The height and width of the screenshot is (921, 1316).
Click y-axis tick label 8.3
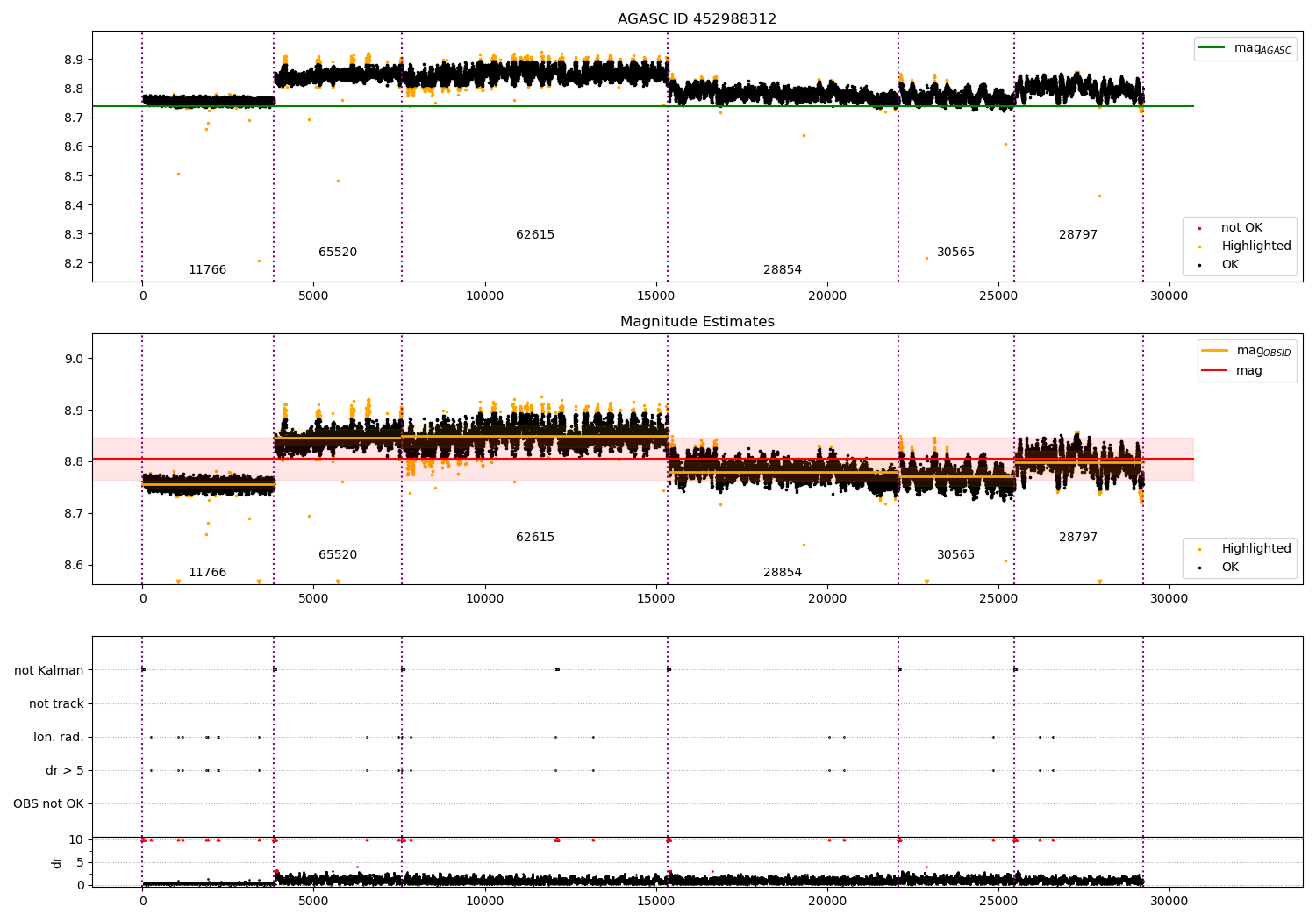tap(73, 234)
